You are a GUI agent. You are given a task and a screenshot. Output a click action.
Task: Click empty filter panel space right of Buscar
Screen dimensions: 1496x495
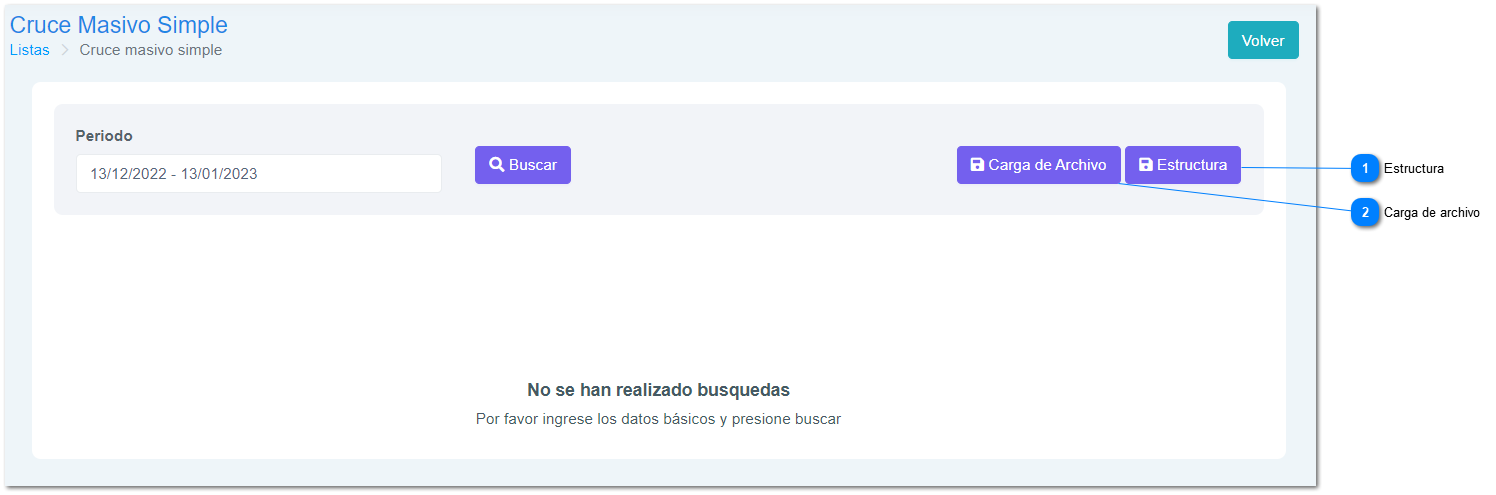760,165
